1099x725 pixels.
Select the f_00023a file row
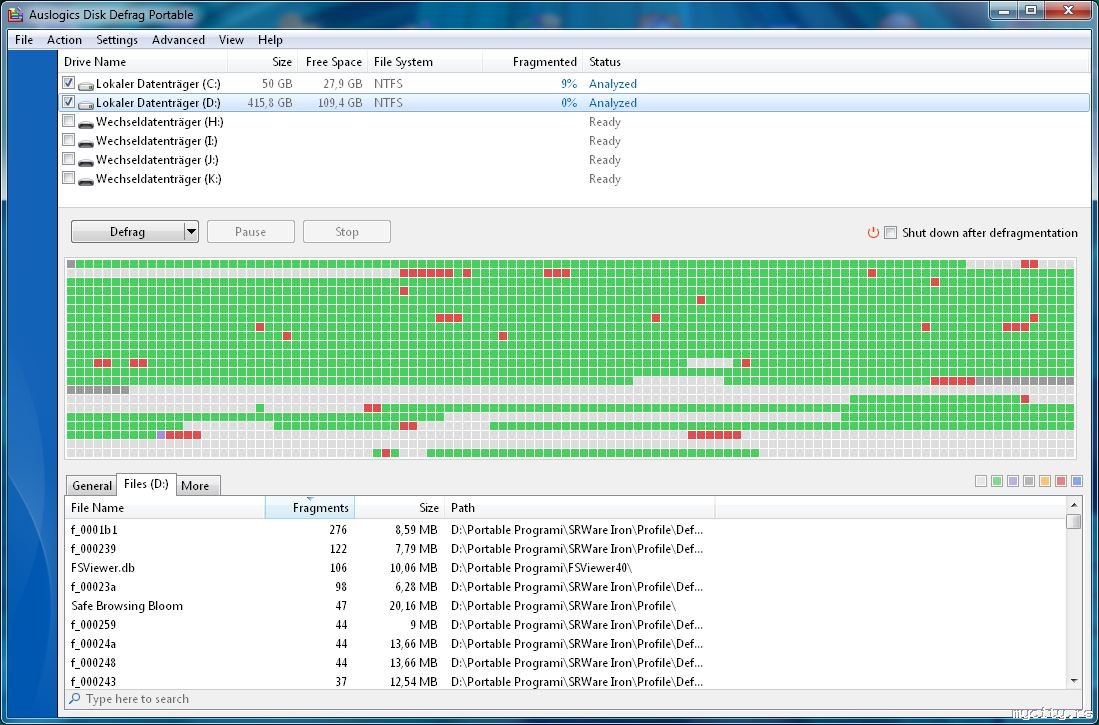(565, 586)
